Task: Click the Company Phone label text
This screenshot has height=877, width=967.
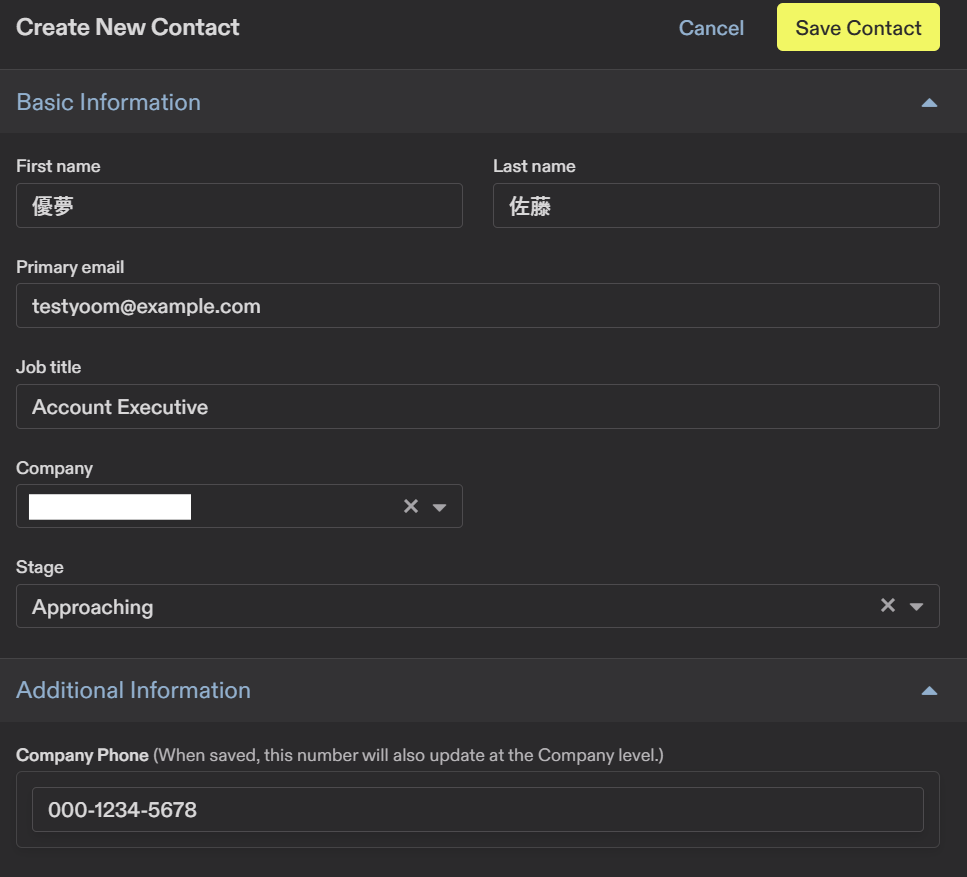Action: 82,755
